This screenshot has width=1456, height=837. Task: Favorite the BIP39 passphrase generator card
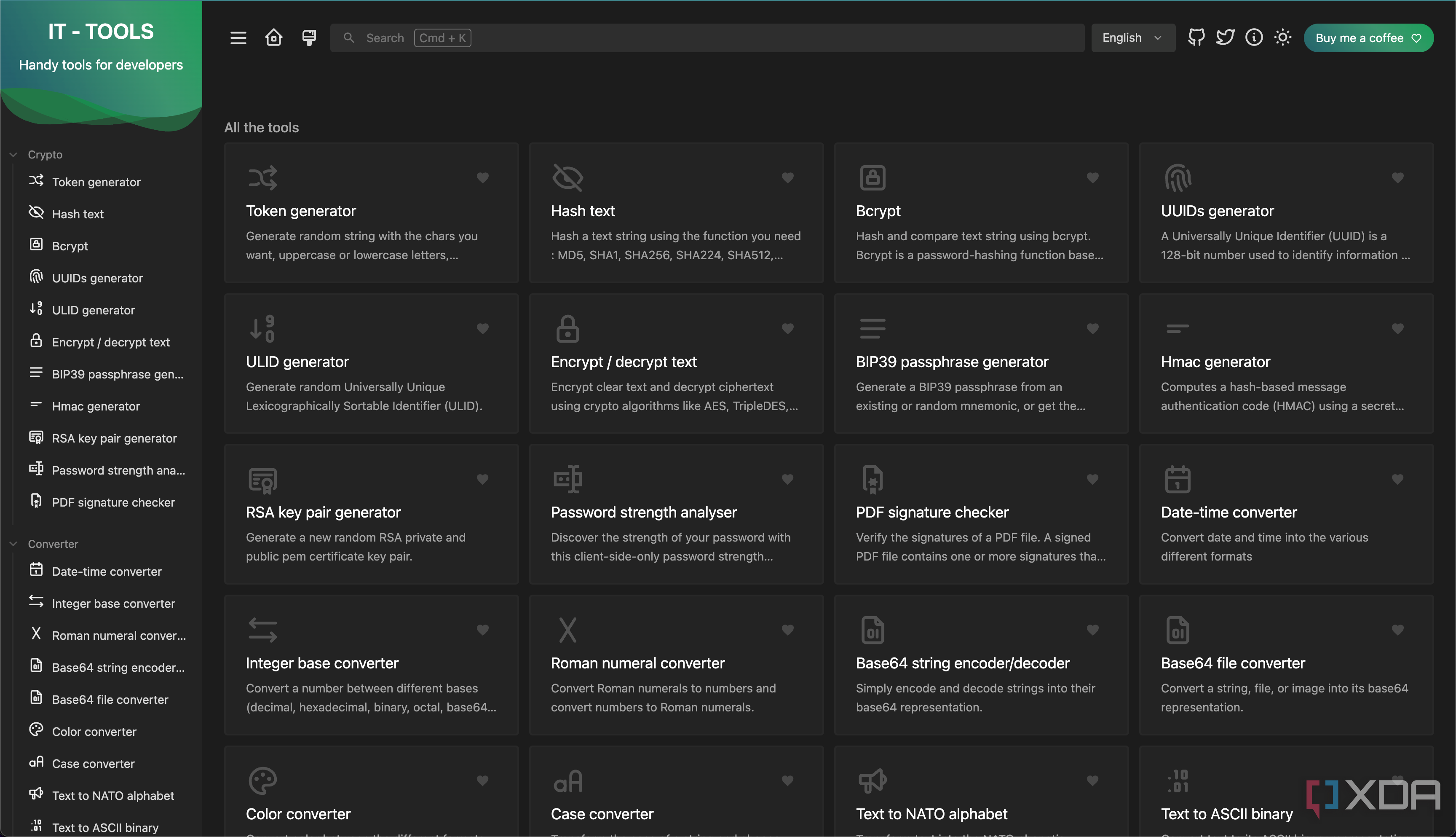click(1093, 328)
